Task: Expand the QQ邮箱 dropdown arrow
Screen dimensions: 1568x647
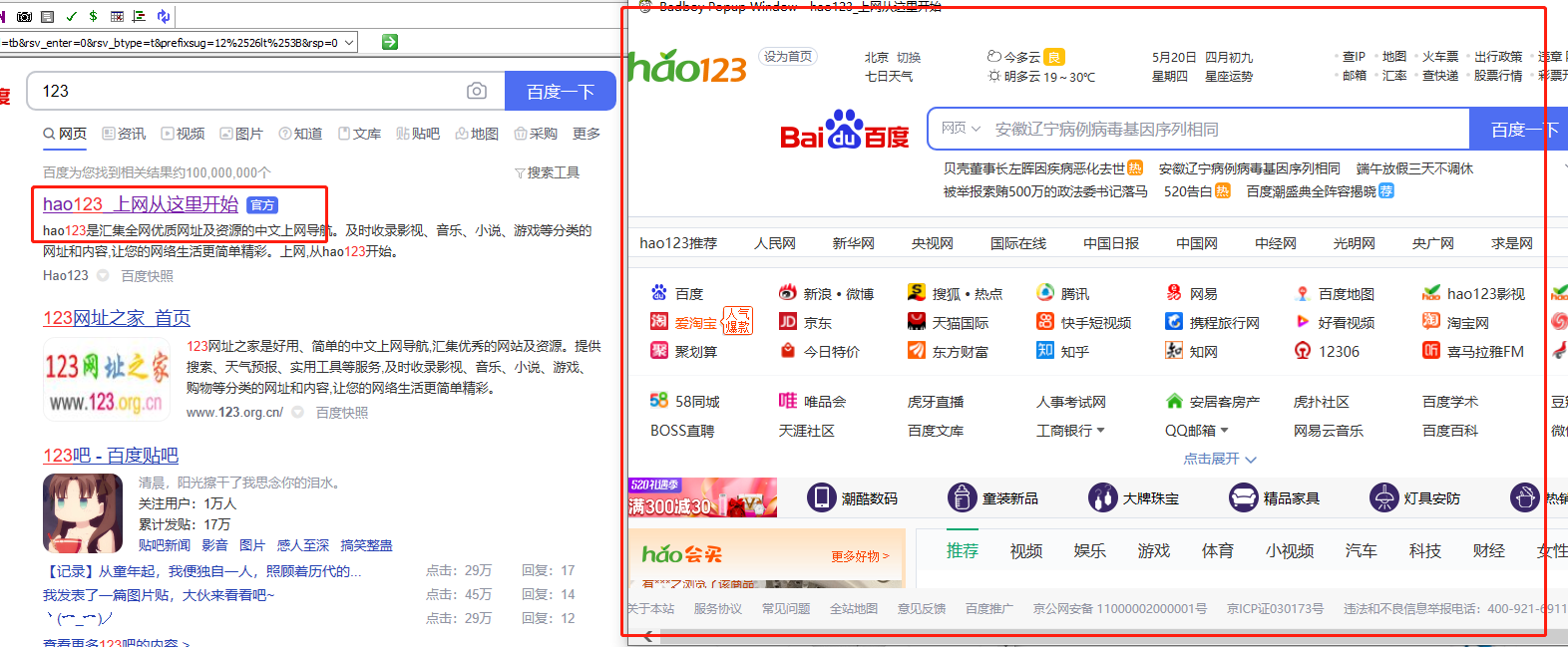Action: [1224, 431]
